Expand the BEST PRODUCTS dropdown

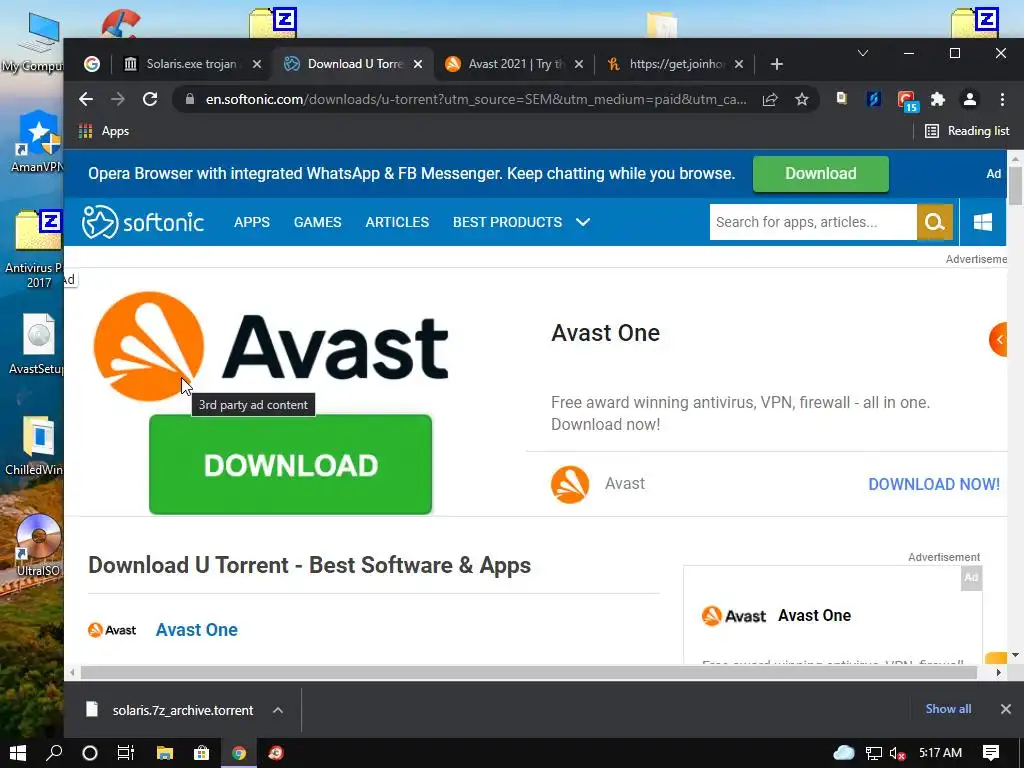pyautogui.click(x=521, y=222)
